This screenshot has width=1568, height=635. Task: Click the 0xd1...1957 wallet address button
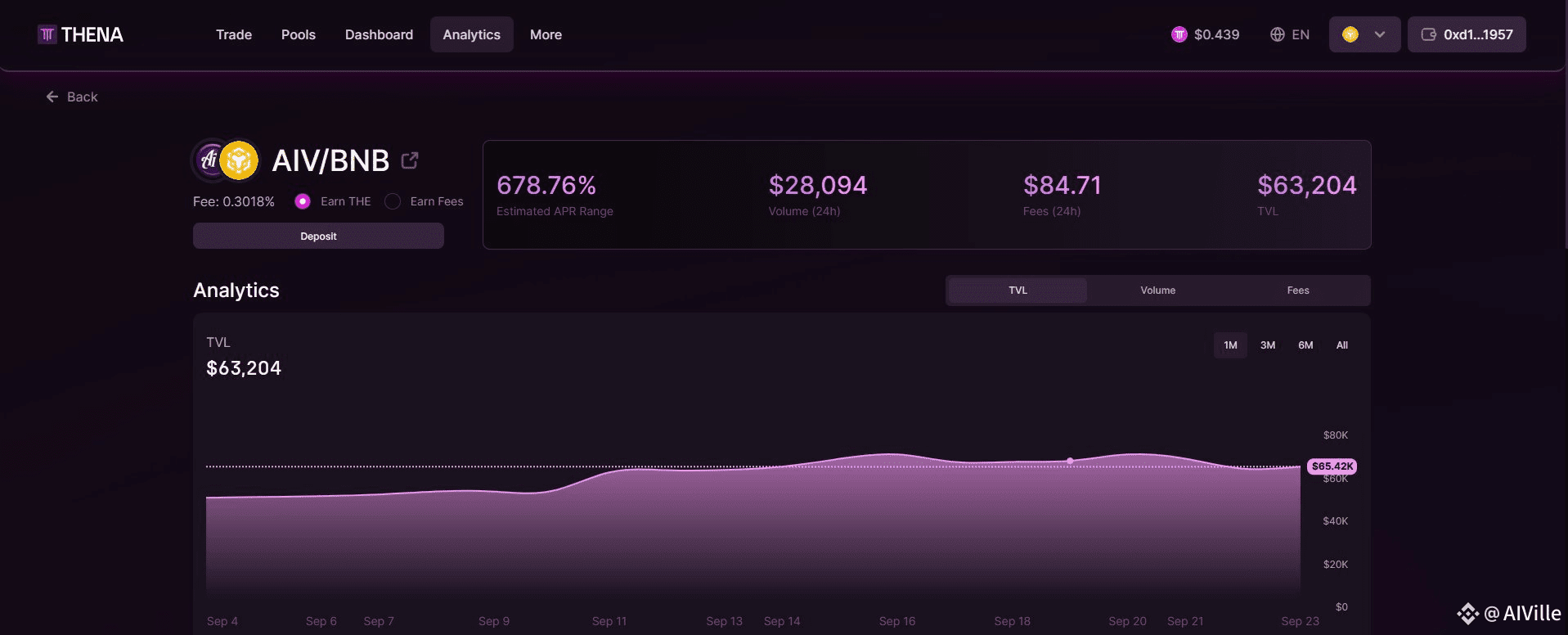coord(1467,34)
